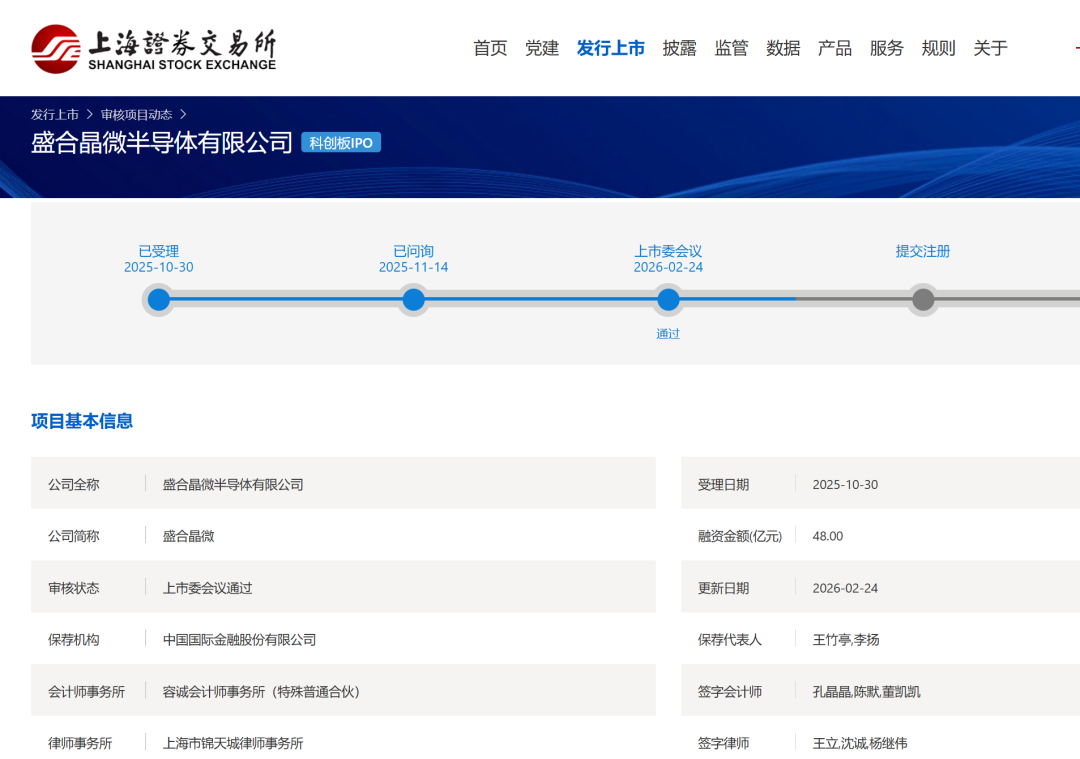1080x759 pixels.
Task: Click the 提交注册 stage label
Action: [923, 252]
